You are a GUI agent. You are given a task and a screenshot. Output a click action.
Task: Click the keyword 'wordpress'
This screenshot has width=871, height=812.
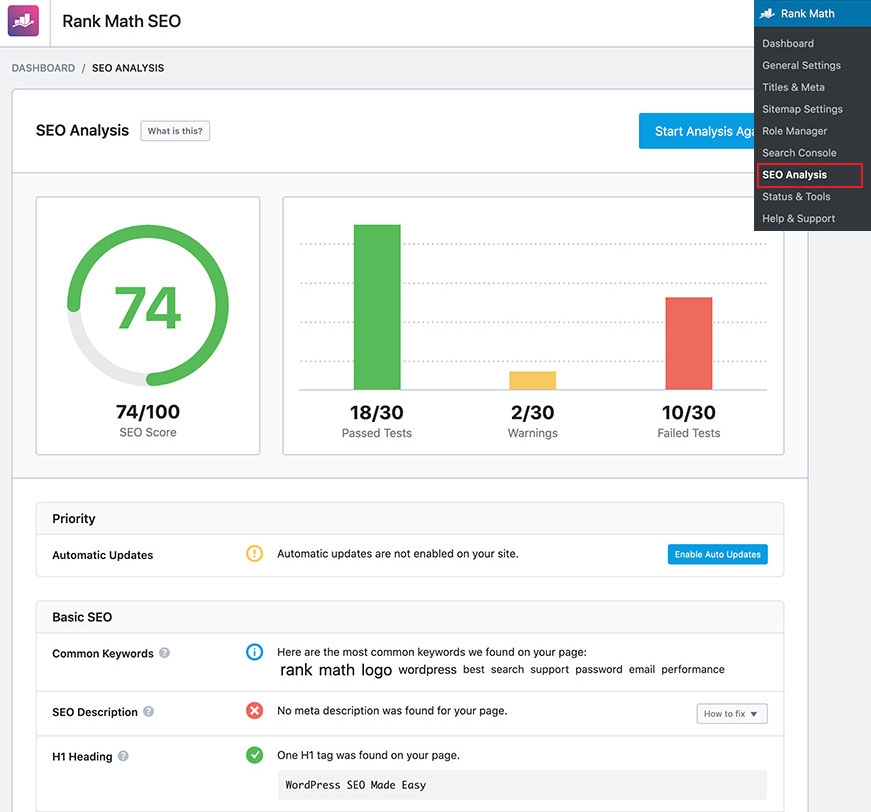427,670
